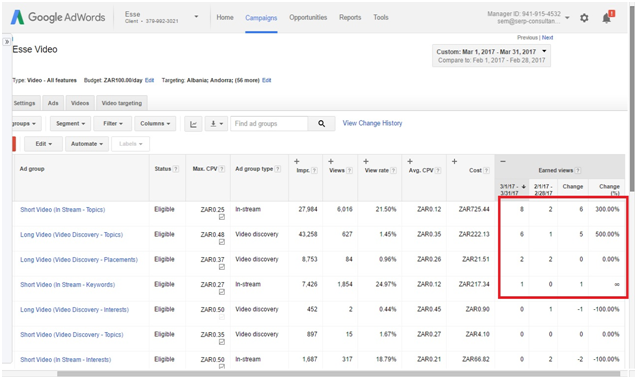Click the ZAR725.44 cost cell
The width and height of the screenshot is (637, 379).
[x=474, y=209]
